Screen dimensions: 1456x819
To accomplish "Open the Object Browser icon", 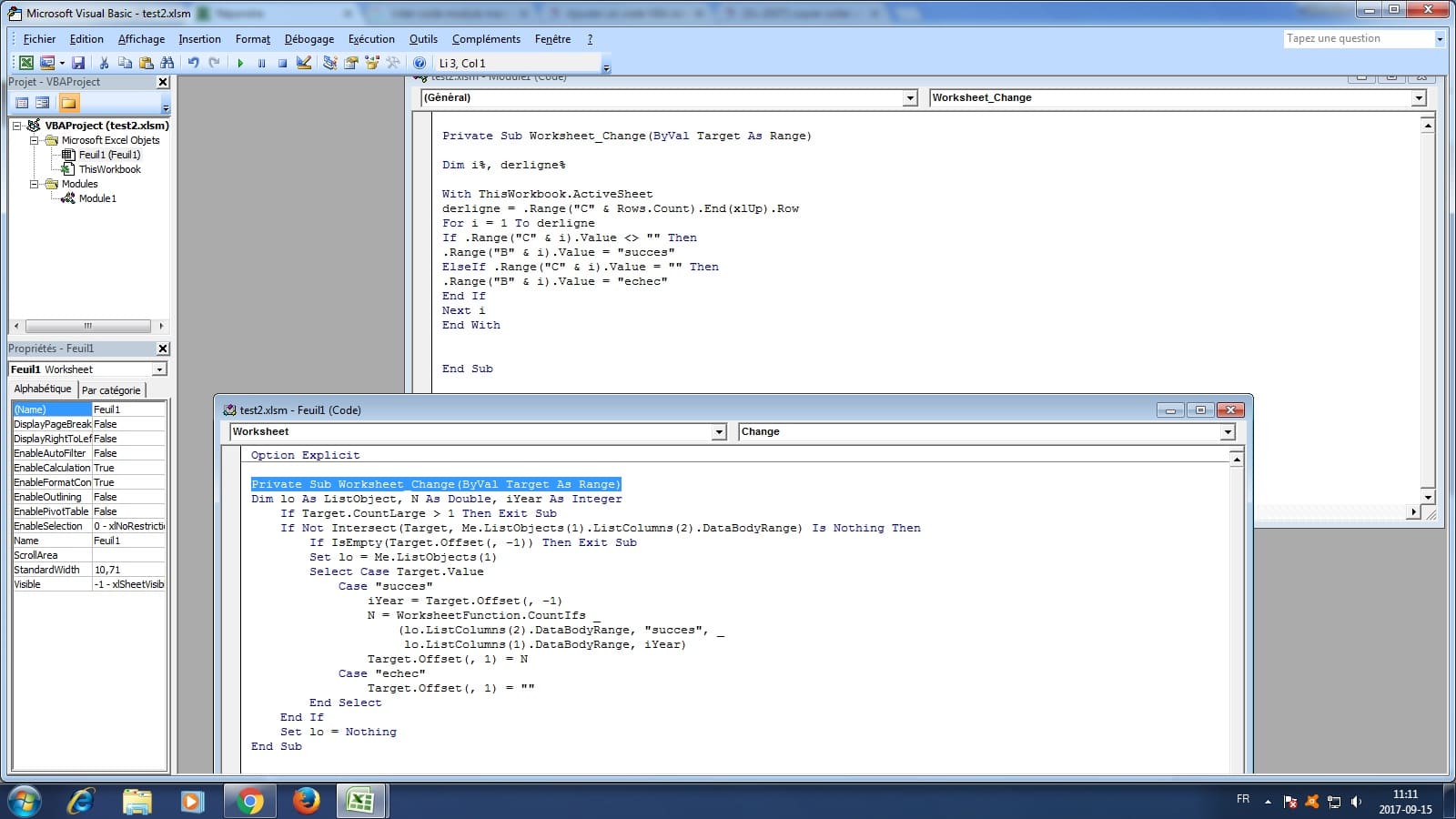I will click(372, 63).
